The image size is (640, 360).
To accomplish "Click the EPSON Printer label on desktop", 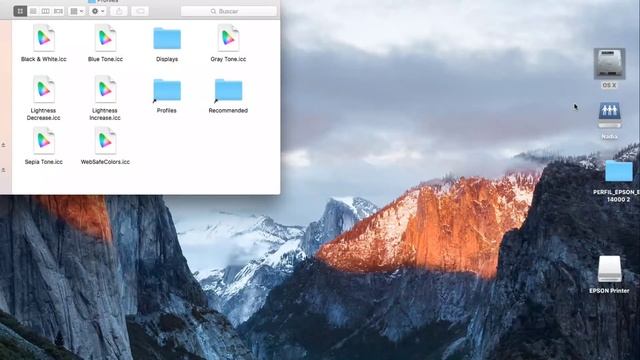I will click(609, 291).
